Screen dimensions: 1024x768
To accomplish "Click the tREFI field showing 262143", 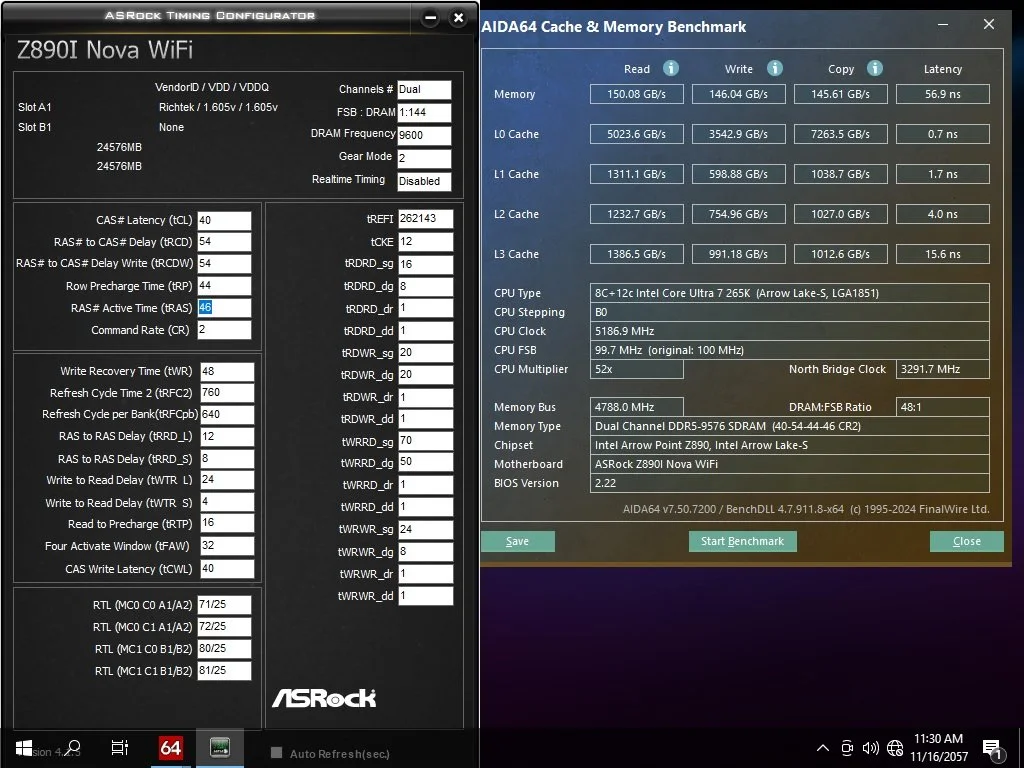I will (425, 219).
